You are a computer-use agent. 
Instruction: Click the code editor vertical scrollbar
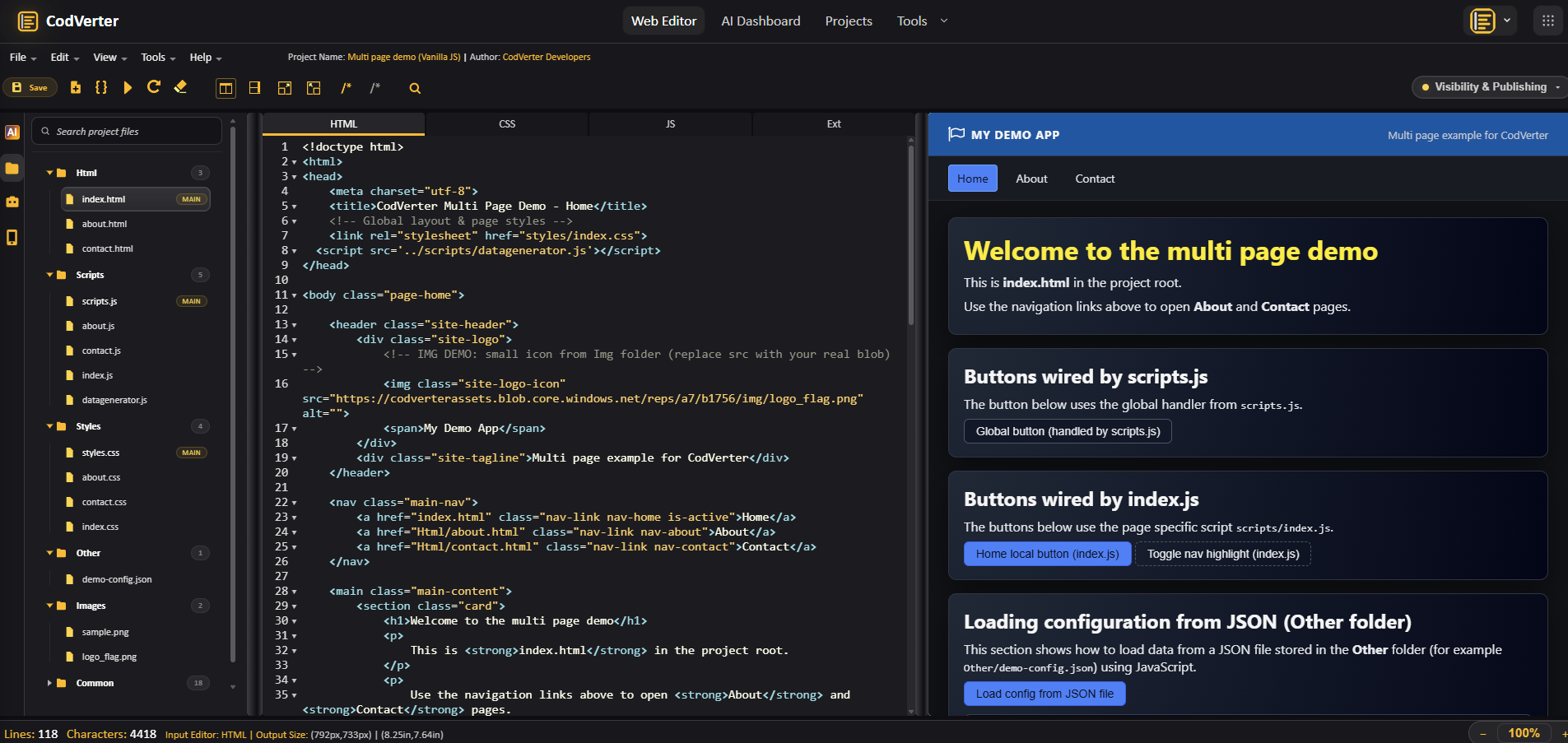coord(911,235)
